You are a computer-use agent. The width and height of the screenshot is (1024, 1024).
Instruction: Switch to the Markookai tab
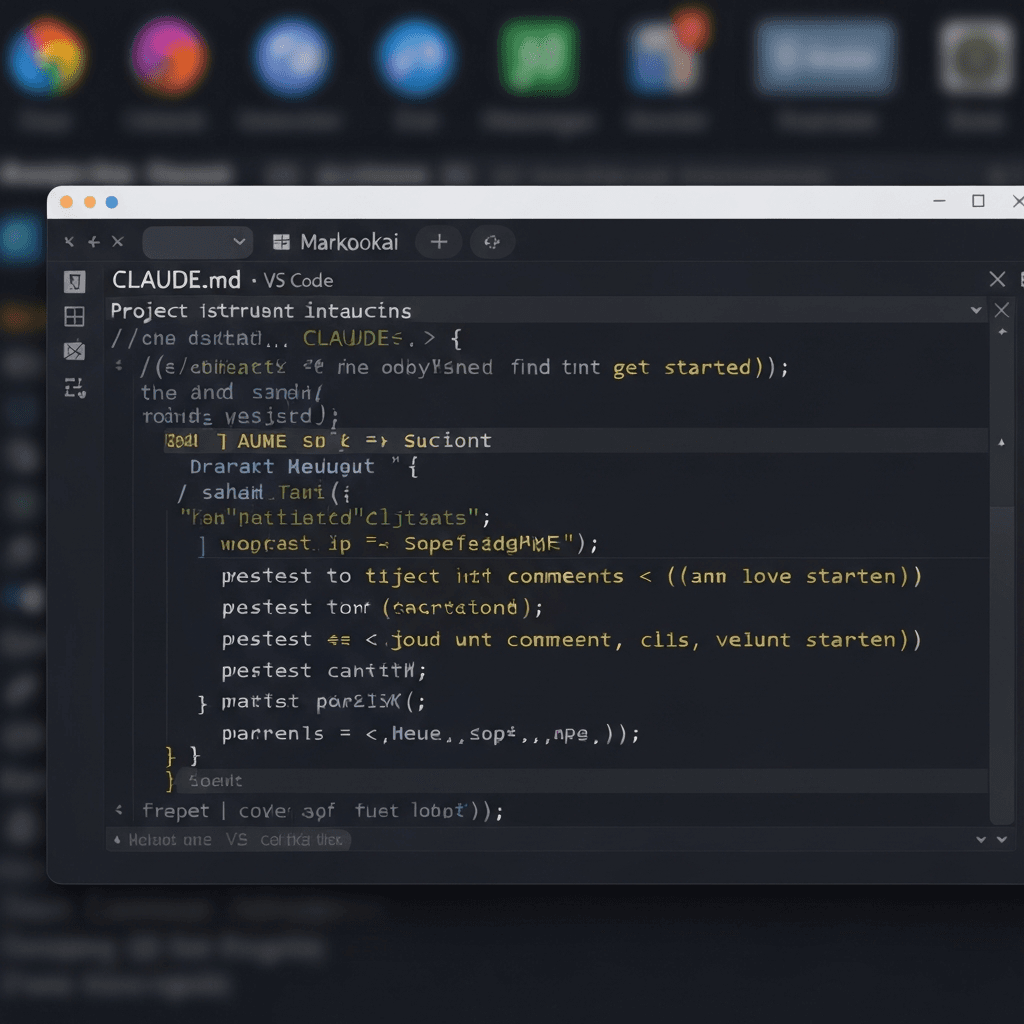349,242
